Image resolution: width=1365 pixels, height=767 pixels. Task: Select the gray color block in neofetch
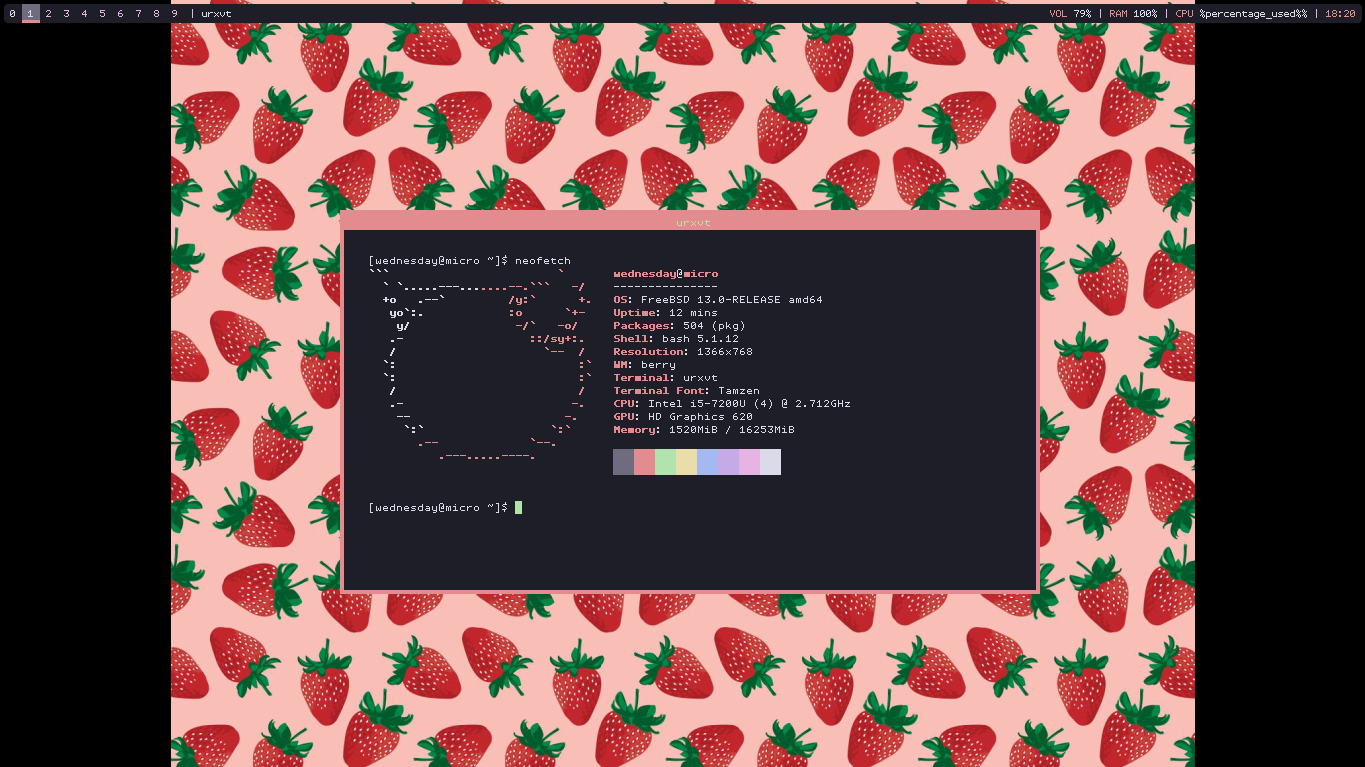[x=623, y=462]
